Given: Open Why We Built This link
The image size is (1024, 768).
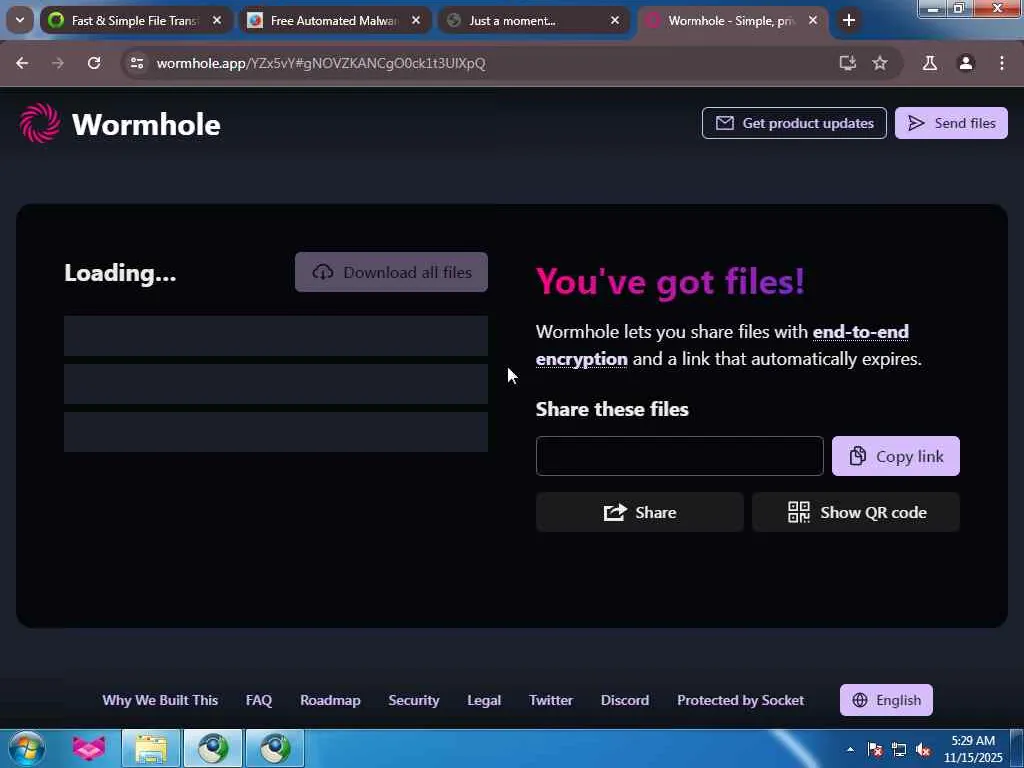Looking at the screenshot, I should pos(160,700).
